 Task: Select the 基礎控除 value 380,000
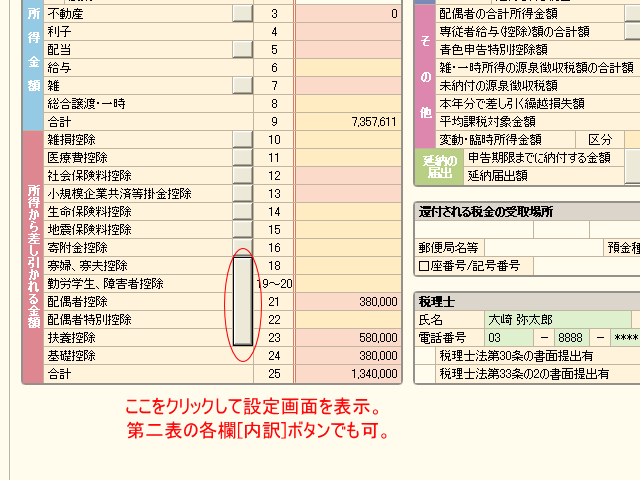point(348,355)
